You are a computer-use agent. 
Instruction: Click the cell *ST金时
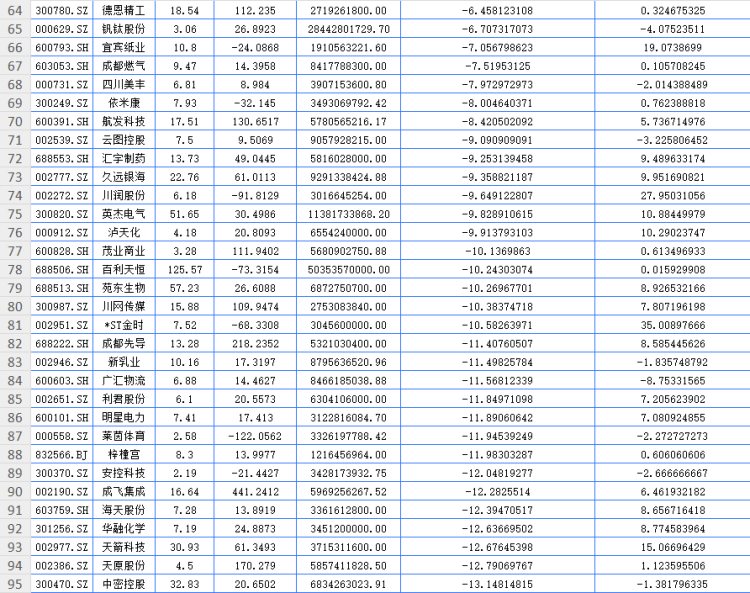(124, 325)
